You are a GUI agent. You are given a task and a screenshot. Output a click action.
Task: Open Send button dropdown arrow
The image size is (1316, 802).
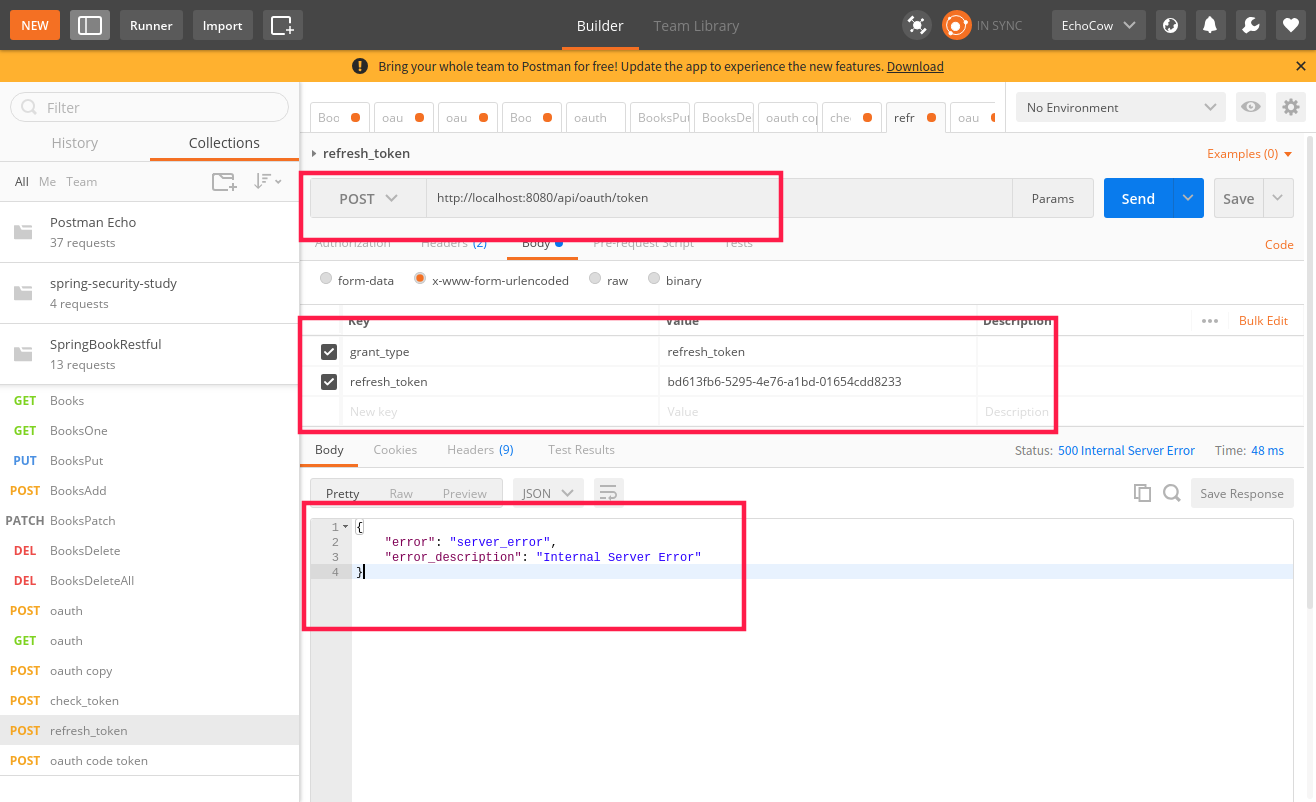point(1187,198)
